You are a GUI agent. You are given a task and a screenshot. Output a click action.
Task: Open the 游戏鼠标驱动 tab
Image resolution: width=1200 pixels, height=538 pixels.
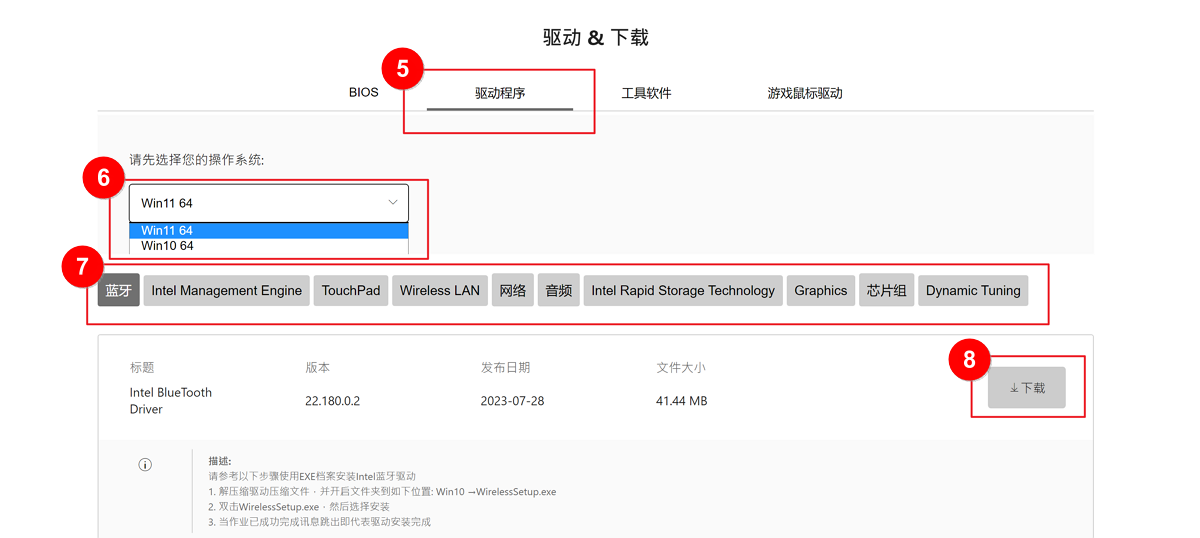point(805,93)
